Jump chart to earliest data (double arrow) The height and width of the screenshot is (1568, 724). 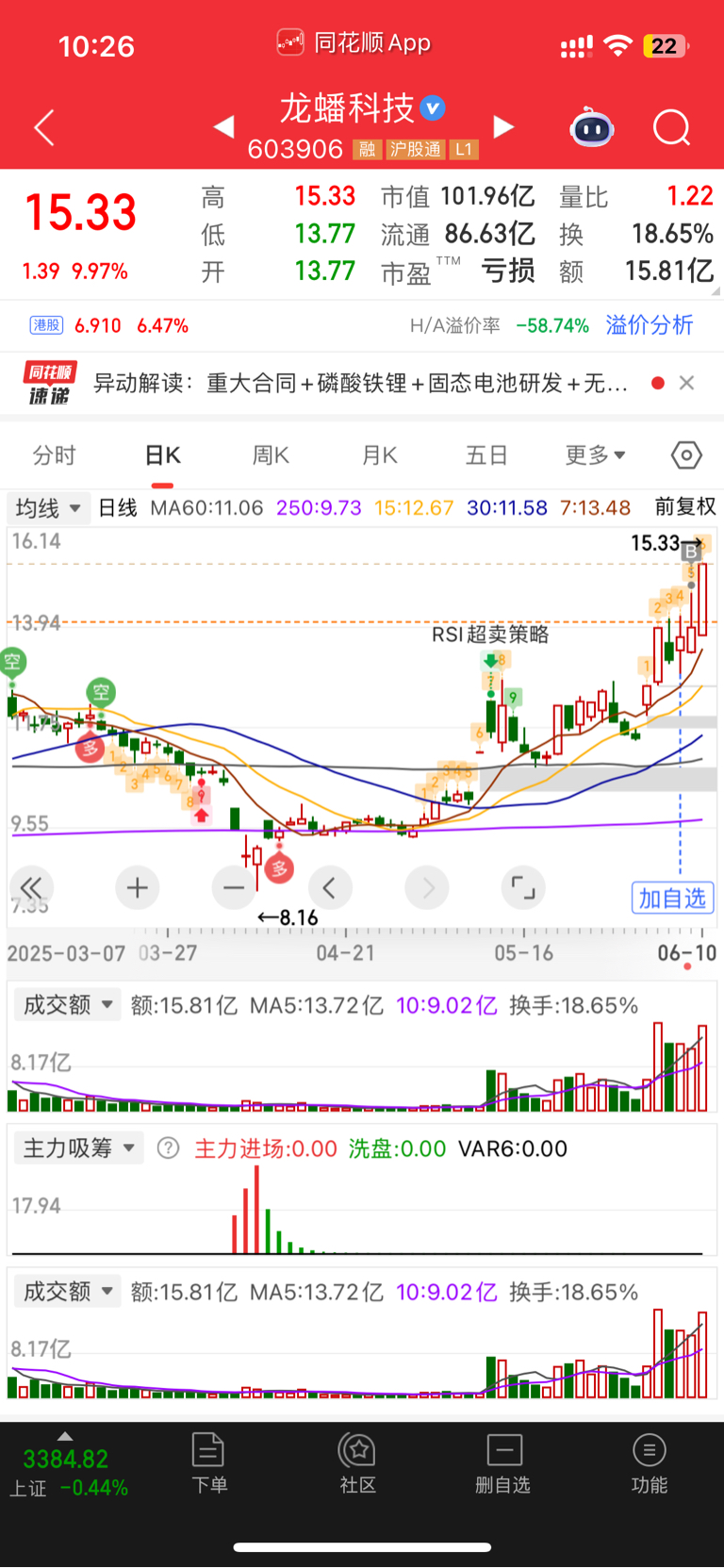pos(31,887)
